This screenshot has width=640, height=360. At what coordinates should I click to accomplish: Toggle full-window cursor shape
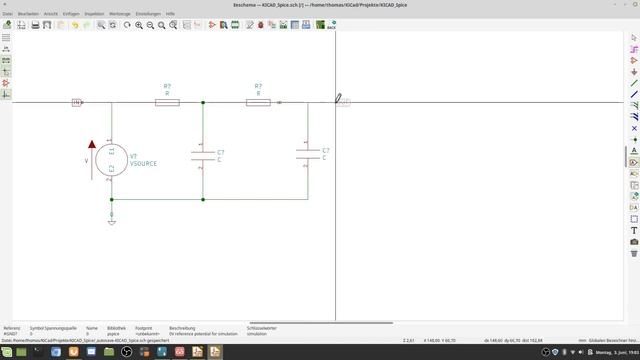pyautogui.click(x=6, y=72)
